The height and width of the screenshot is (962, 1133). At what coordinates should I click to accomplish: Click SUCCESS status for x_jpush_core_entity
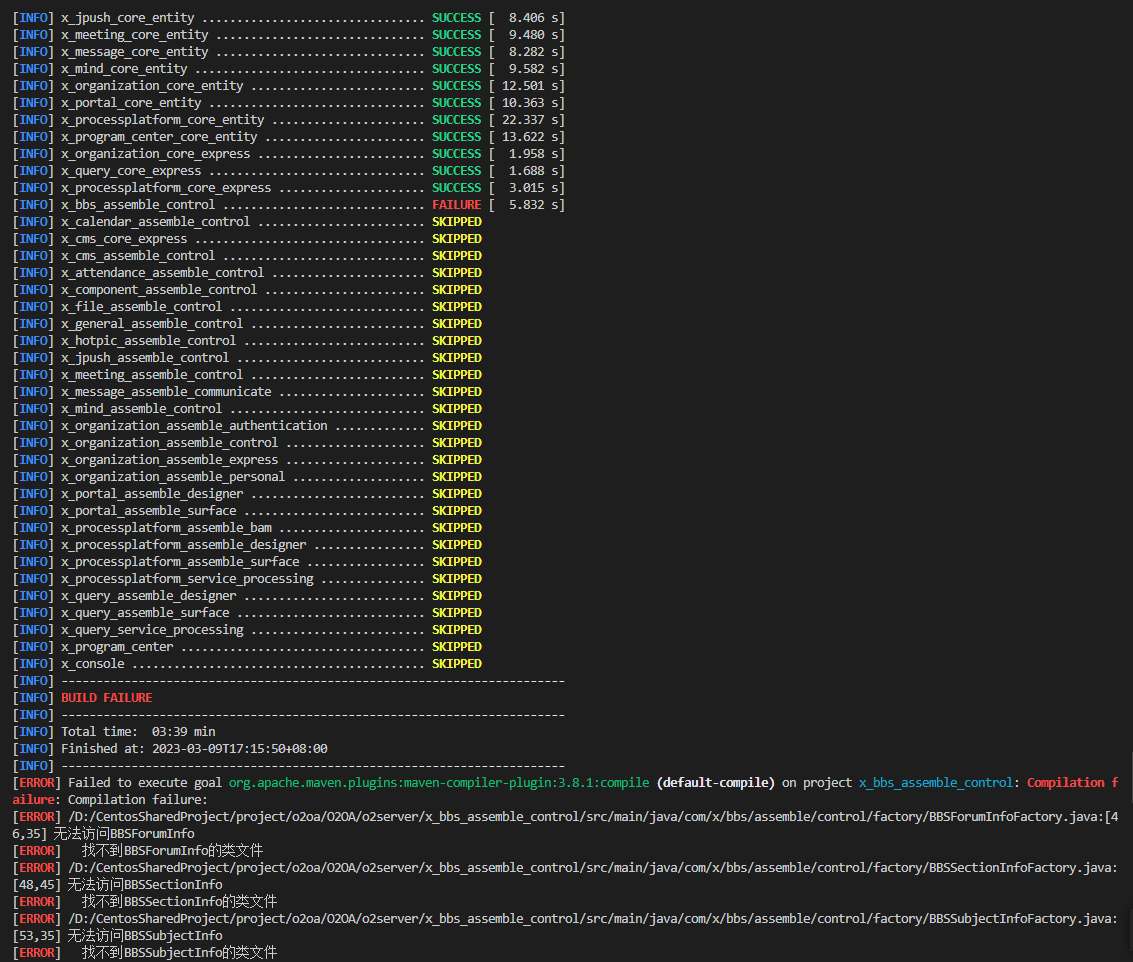point(456,18)
